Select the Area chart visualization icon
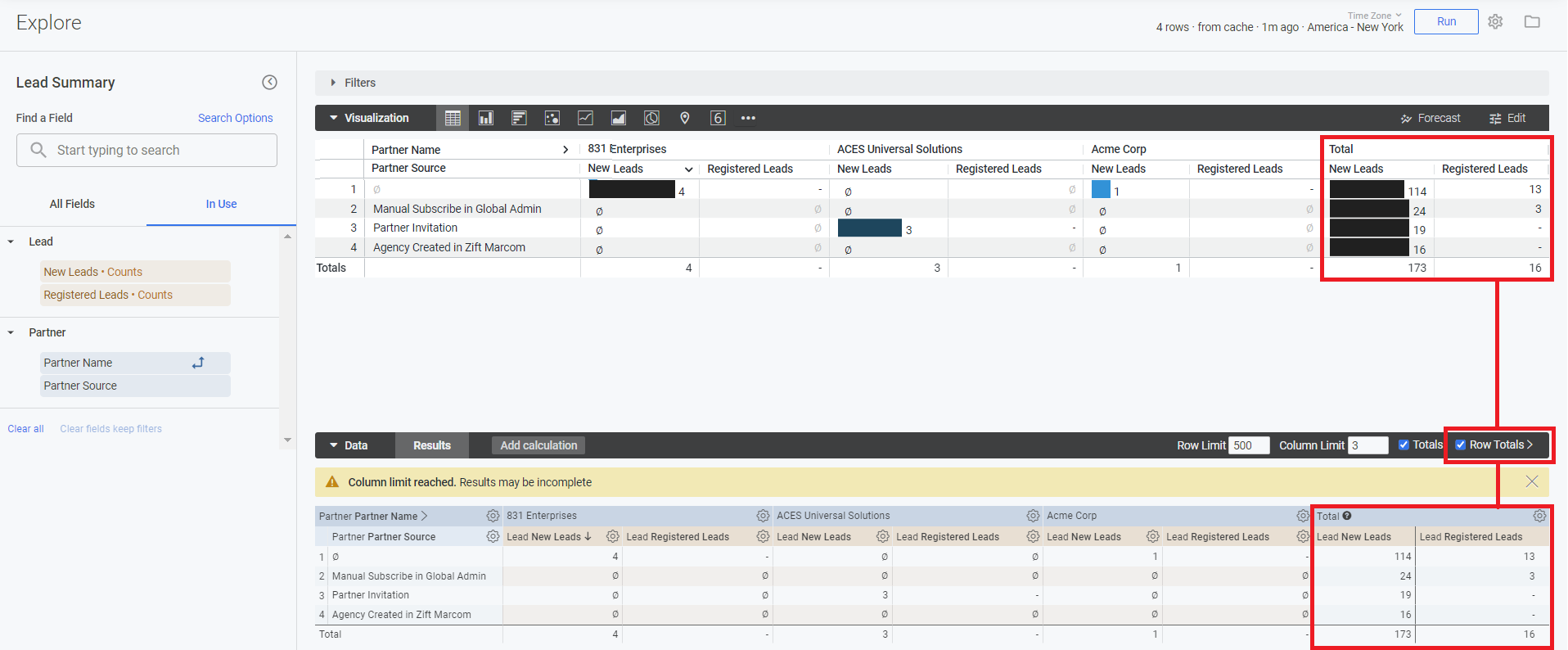Image resolution: width=1568 pixels, height=650 pixels. [619, 118]
